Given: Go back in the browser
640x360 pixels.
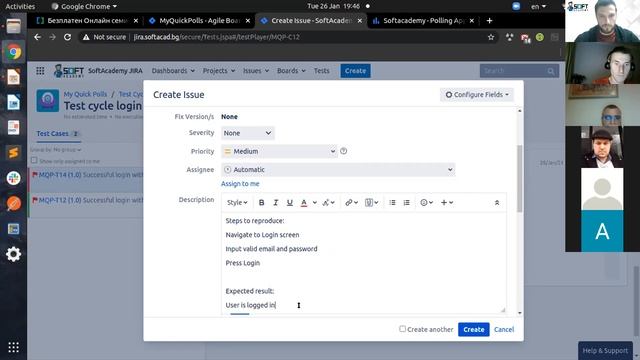Looking at the screenshot, I should [38, 37].
